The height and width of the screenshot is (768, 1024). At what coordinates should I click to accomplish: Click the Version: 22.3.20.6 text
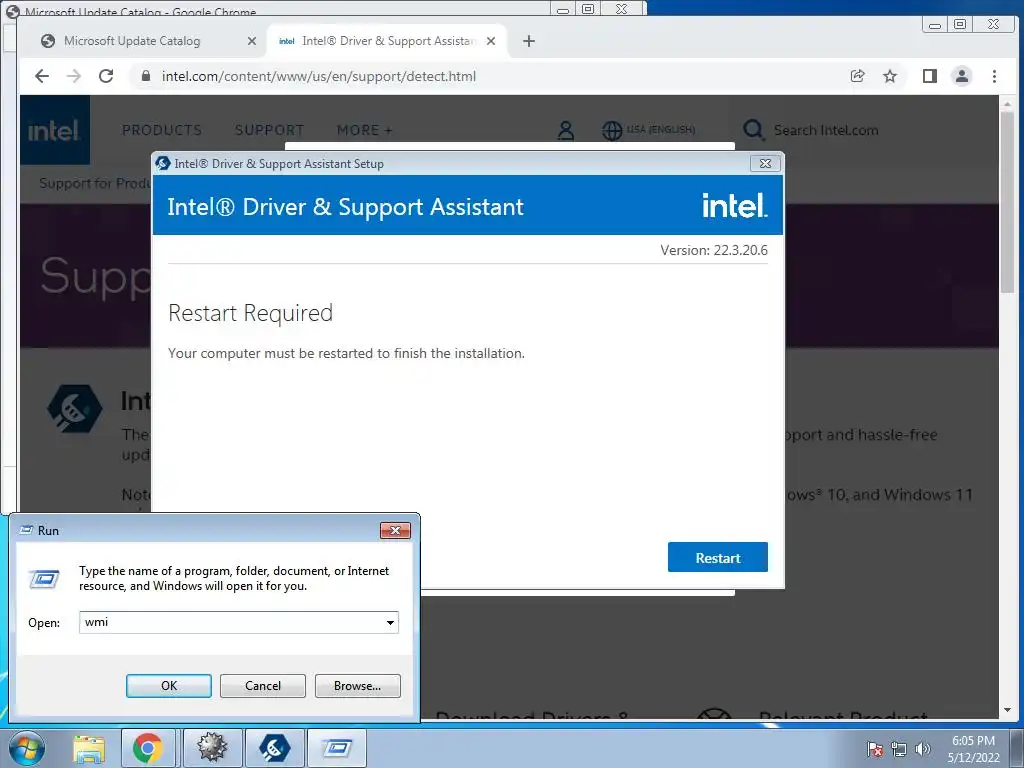714,250
